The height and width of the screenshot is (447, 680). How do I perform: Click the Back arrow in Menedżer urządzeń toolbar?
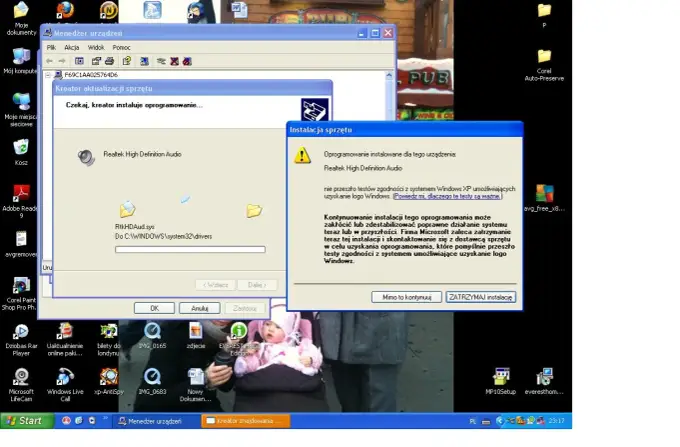49,61
